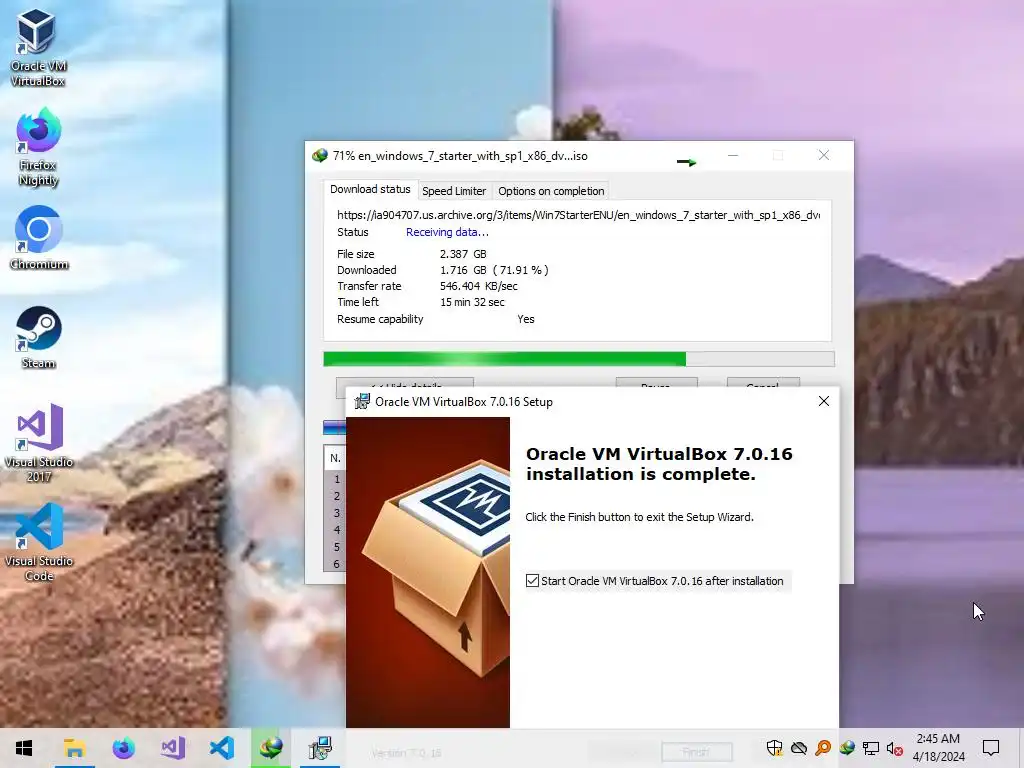
Task: Select connection row 5 in IDM list
Action: click(336, 547)
